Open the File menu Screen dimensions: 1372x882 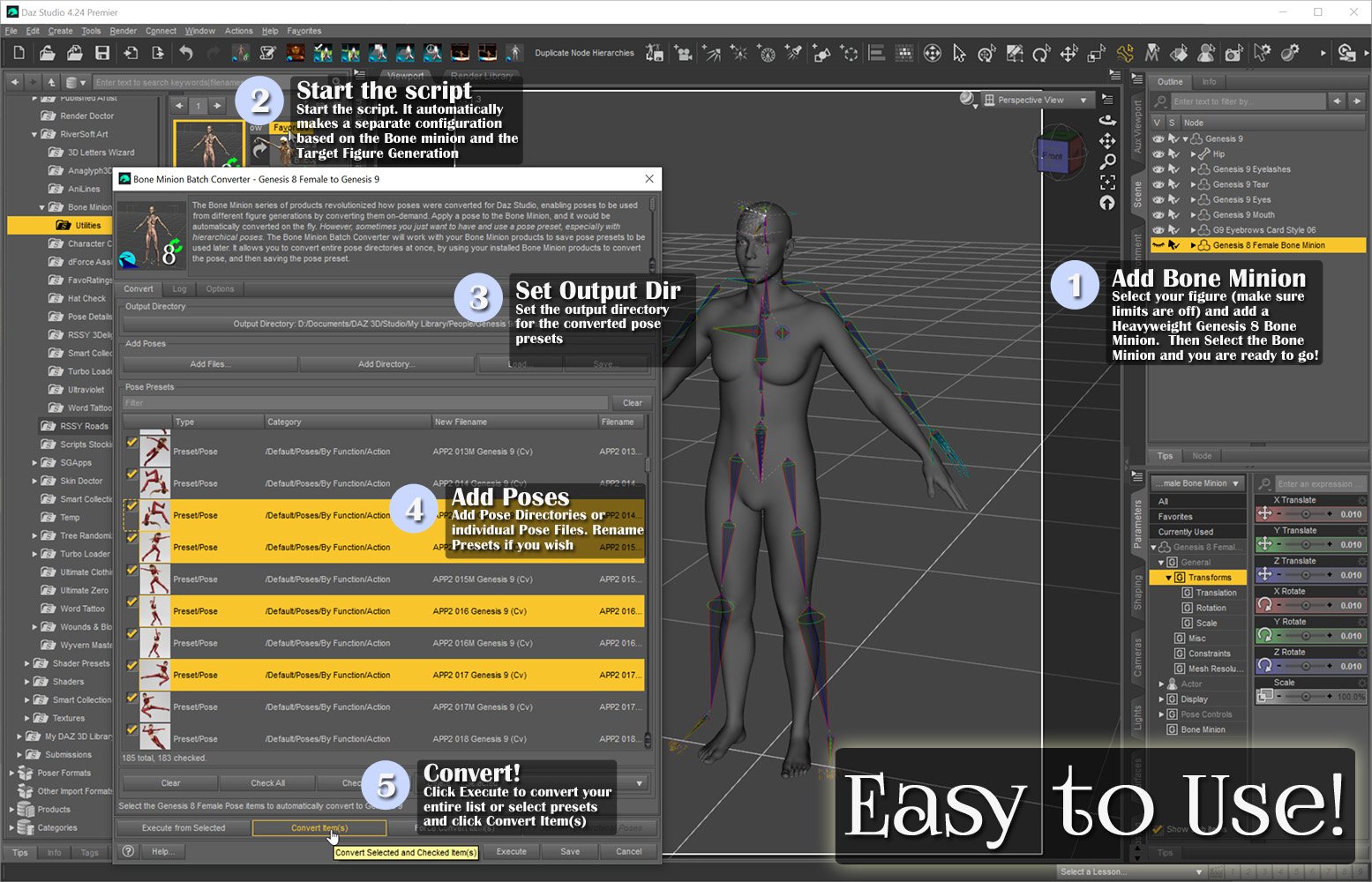tap(11, 31)
